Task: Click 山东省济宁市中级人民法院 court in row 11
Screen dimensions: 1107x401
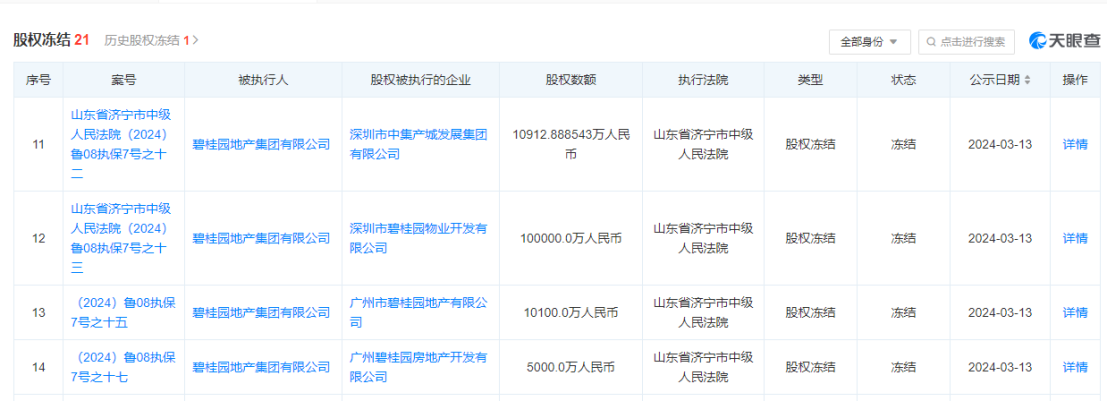Action: [702, 144]
